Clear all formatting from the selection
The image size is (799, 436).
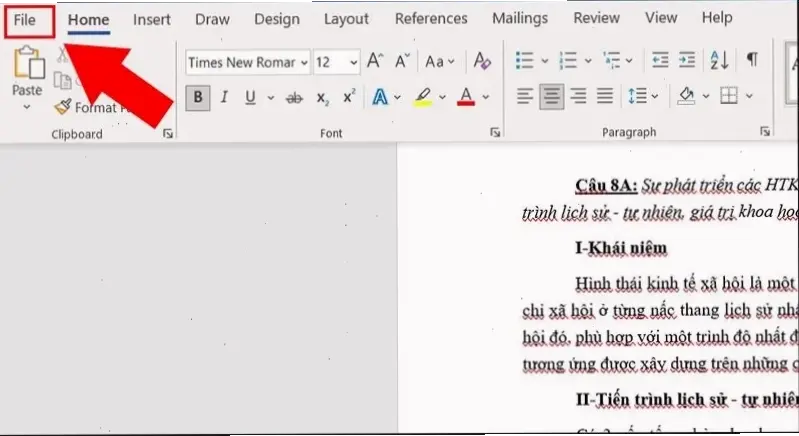coord(482,61)
